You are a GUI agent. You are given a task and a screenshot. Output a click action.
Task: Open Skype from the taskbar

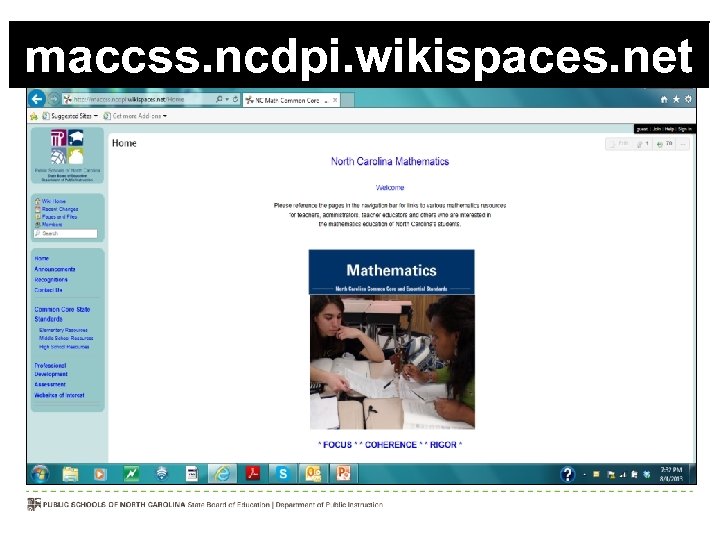(283, 473)
